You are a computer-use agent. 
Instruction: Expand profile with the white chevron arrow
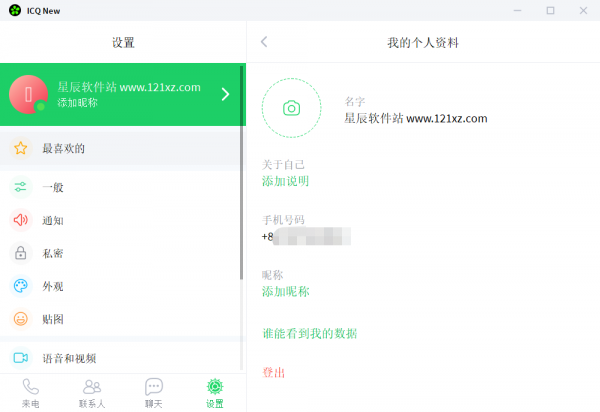click(x=225, y=94)
